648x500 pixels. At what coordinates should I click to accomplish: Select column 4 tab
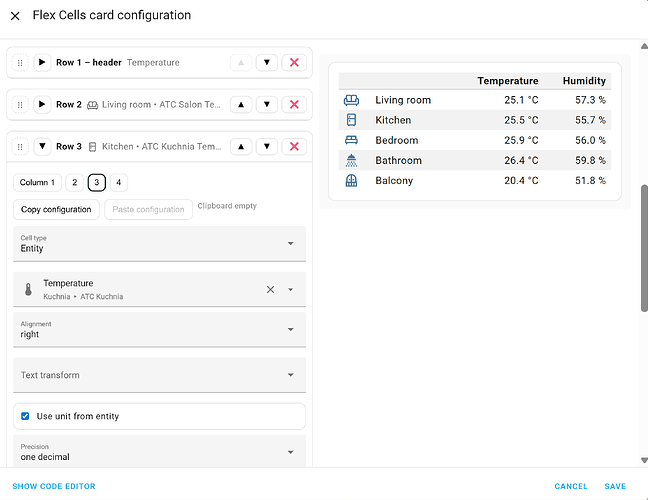pos(118,182)
